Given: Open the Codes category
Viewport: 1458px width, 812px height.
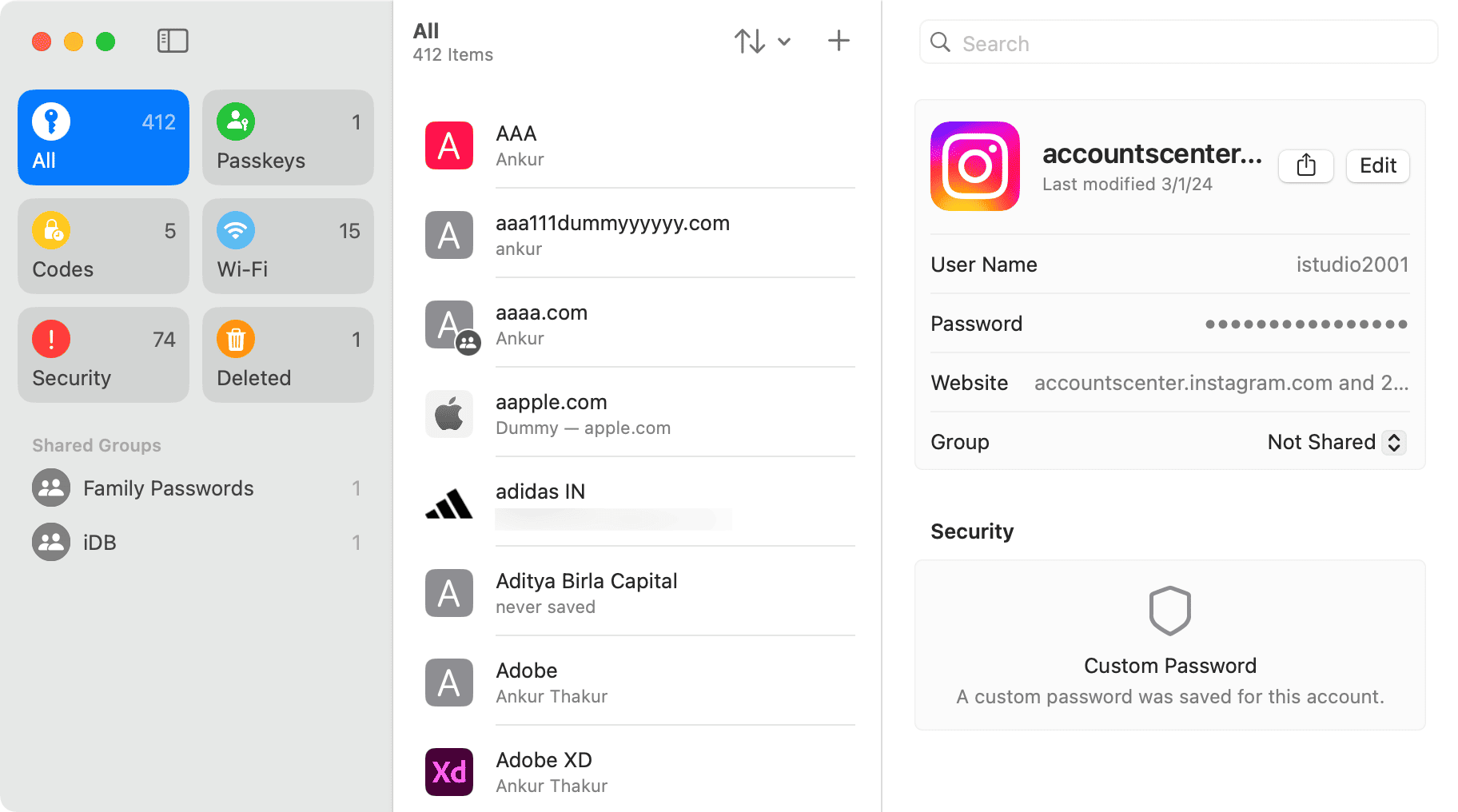Looking at the screenshot, I should click(103, 246).
